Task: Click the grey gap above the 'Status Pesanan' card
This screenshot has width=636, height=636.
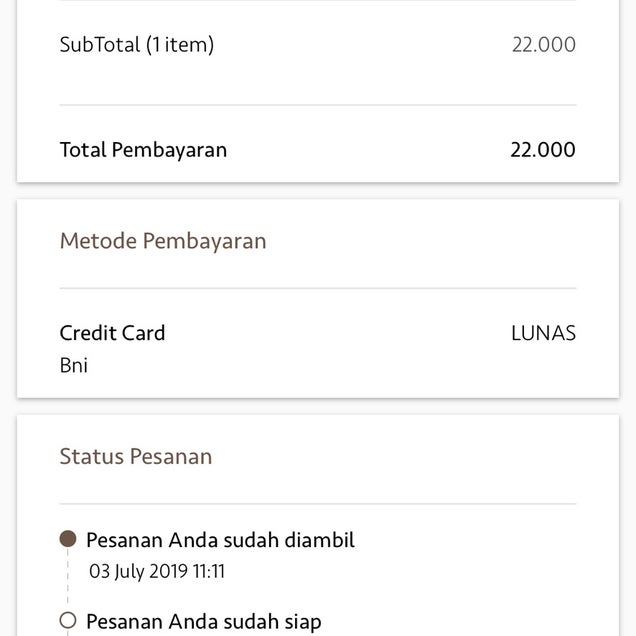Action: [318, 406]
